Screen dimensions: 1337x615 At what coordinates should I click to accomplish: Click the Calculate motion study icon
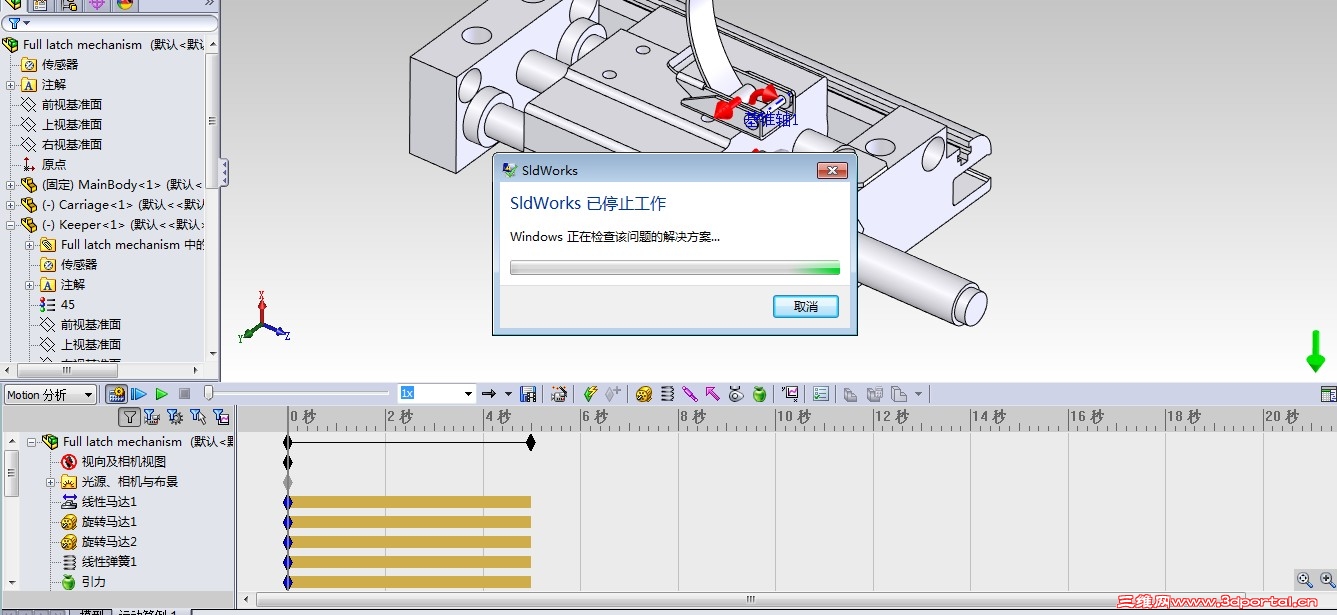coord(117,394)
